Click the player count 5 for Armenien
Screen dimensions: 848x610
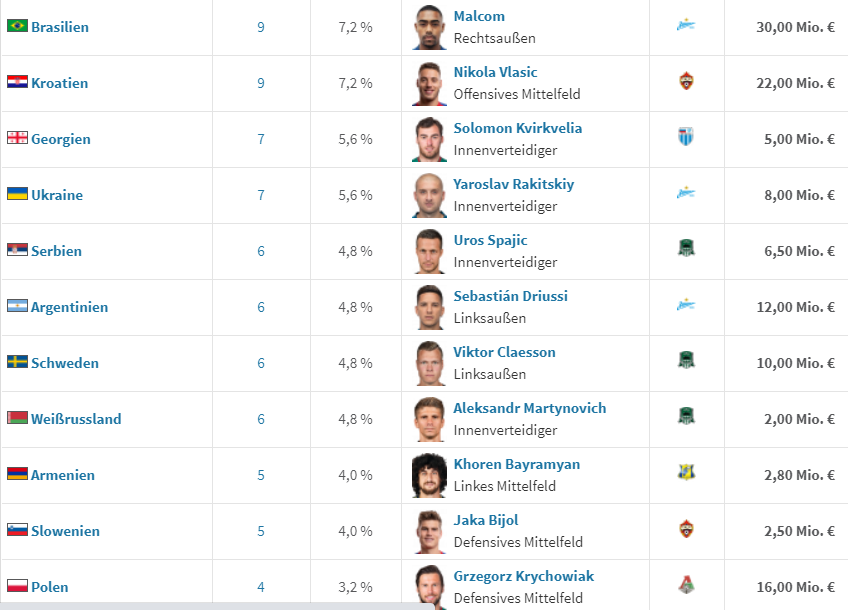coord(261,475)
